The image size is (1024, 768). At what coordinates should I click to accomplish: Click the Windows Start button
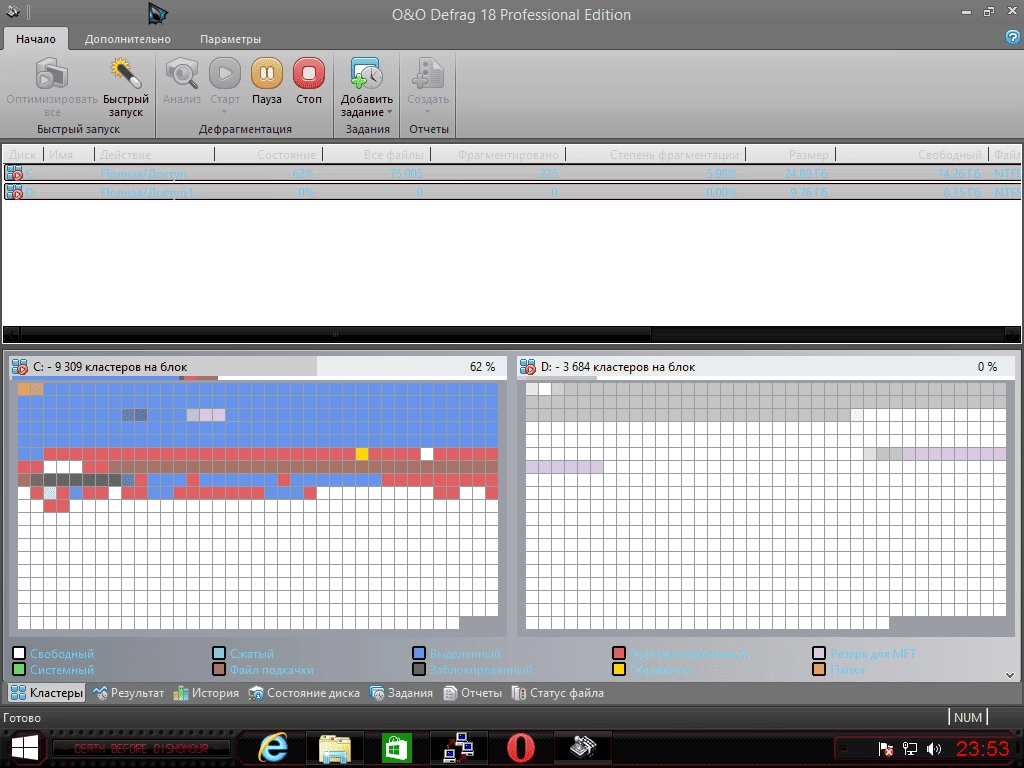point(25,748)
